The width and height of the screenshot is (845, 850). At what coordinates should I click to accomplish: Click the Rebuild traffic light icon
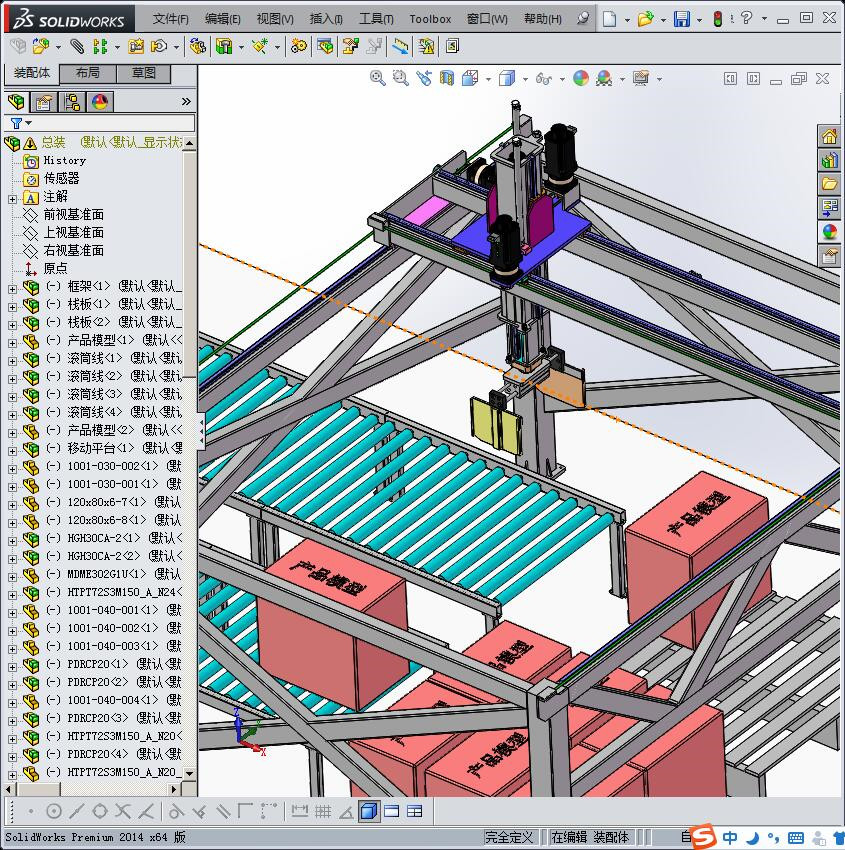[718, 19]
